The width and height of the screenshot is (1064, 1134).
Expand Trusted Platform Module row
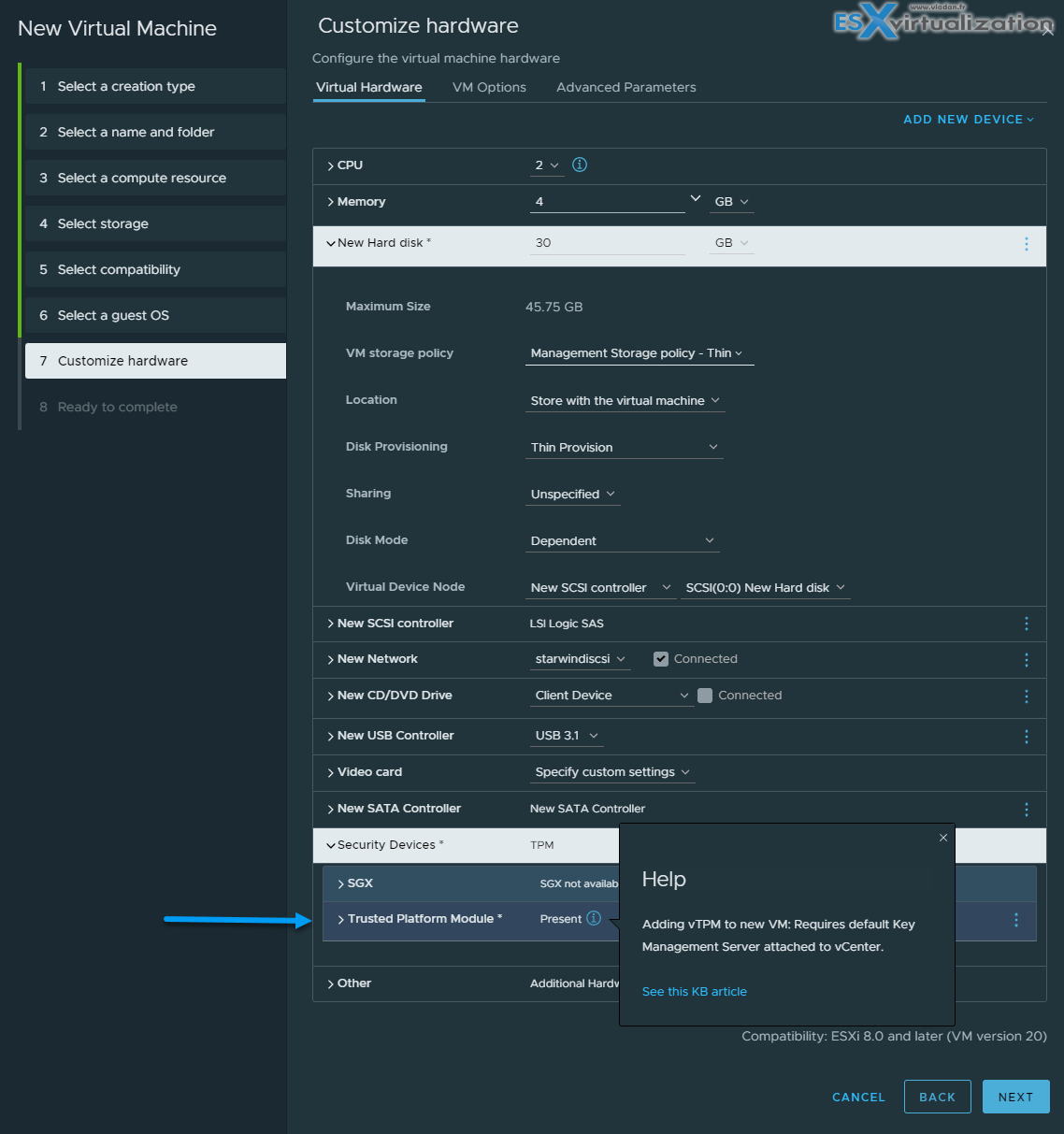[x=341, y=919]
